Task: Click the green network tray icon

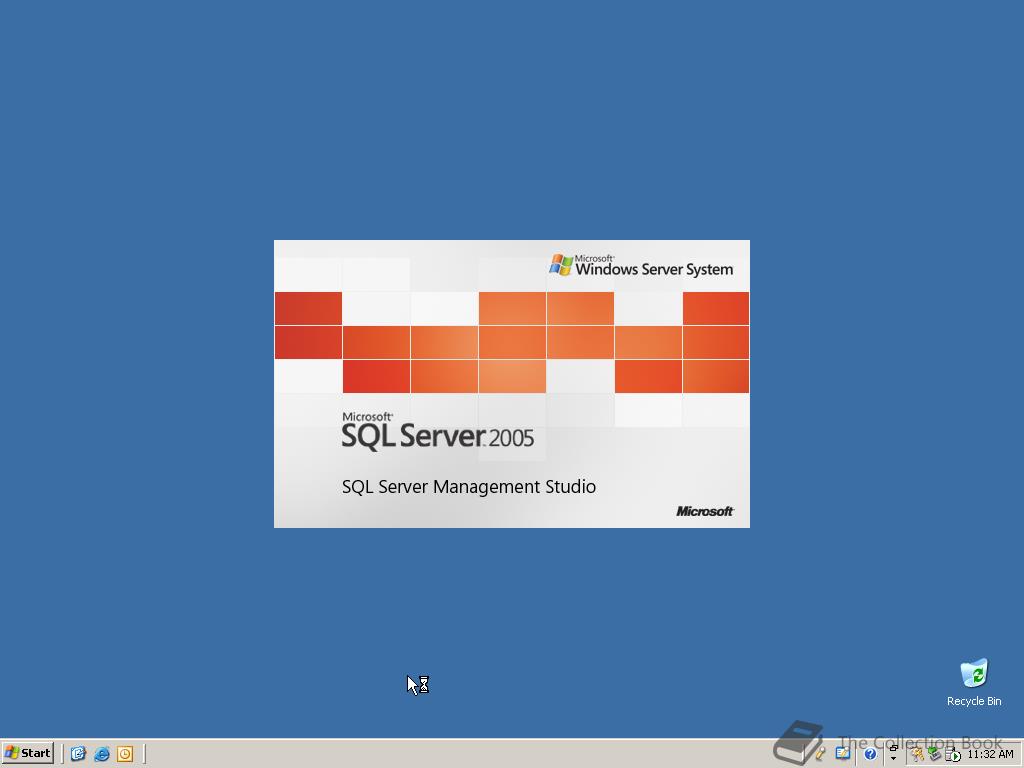Action: [935, 754]
